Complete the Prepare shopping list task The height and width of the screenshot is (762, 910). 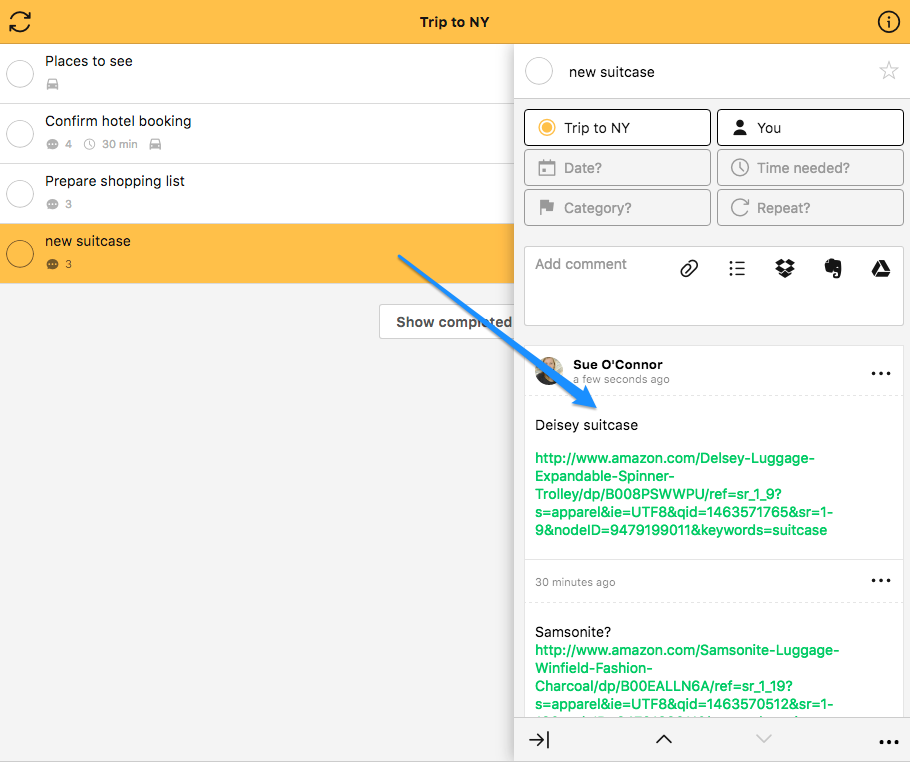(20, 194)
